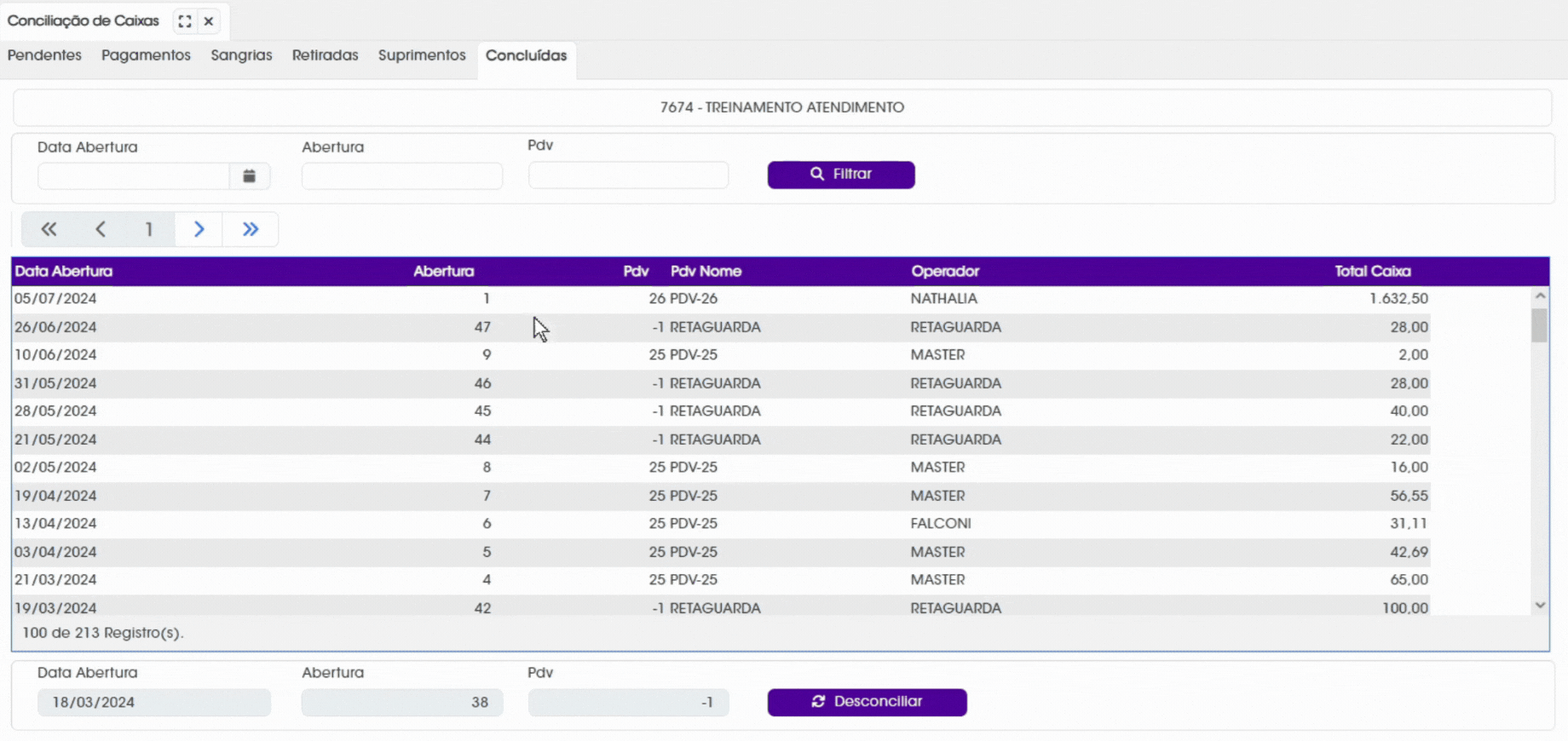This screenshot has height=741, width=1568.
Task: Select the 13/04/2024 row with operator FALCONI
Action: 722,524
